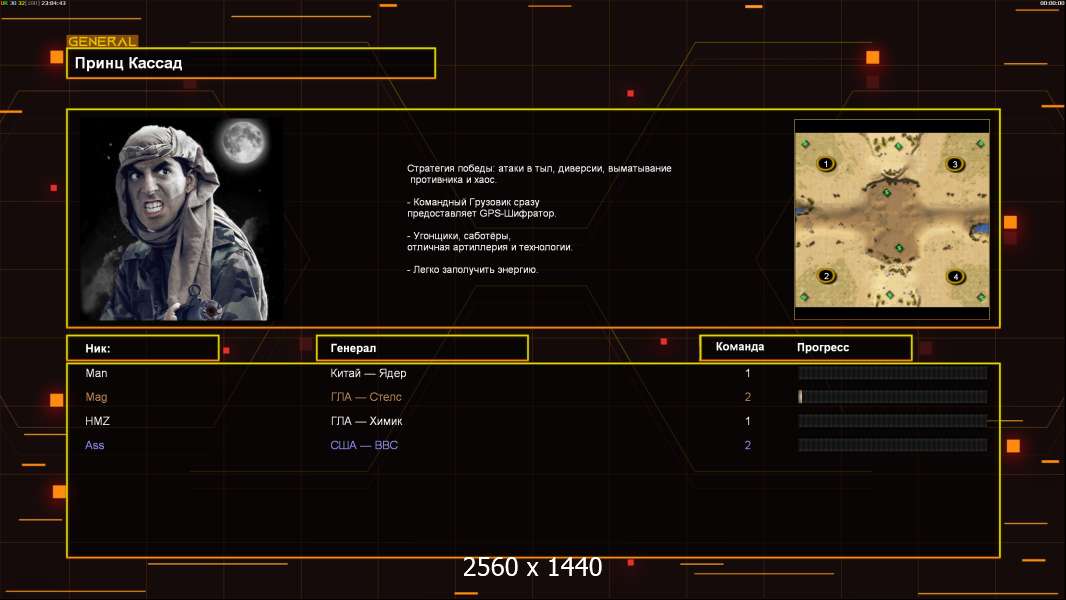Select player Man in the list
The height and width of the screenshot is (600, 1066).
tap(96, 373)
